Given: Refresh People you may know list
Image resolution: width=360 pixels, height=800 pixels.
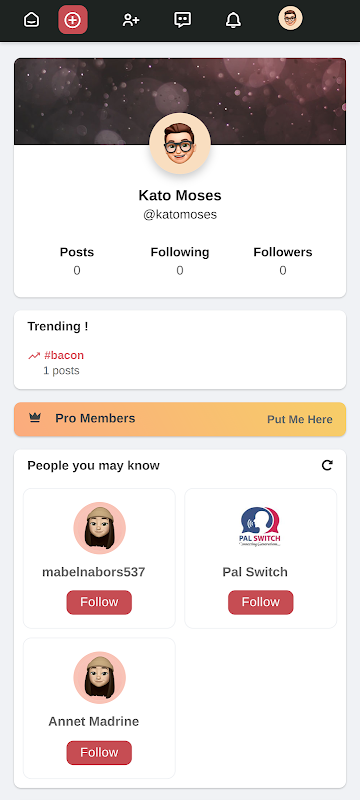Looking at the screenshot, I should [327, 465].
